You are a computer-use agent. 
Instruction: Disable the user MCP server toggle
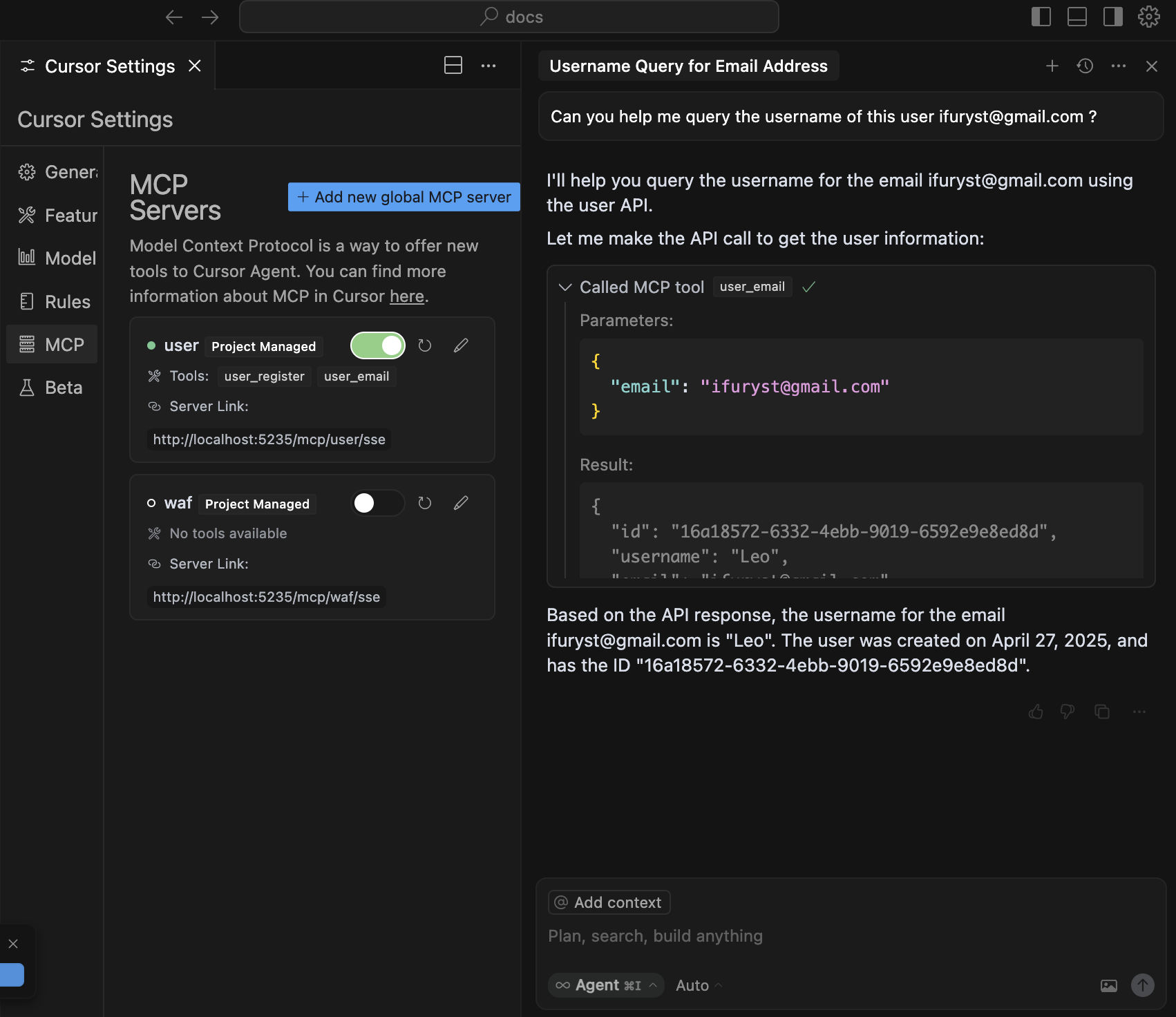click(x=378, y=345)
